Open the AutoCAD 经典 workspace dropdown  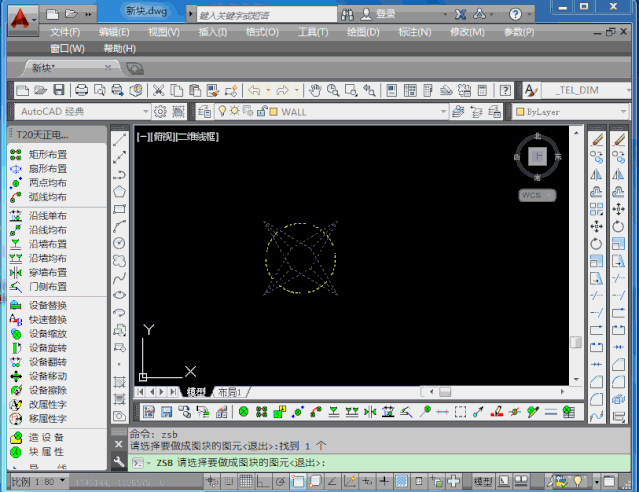coord(145,111)
